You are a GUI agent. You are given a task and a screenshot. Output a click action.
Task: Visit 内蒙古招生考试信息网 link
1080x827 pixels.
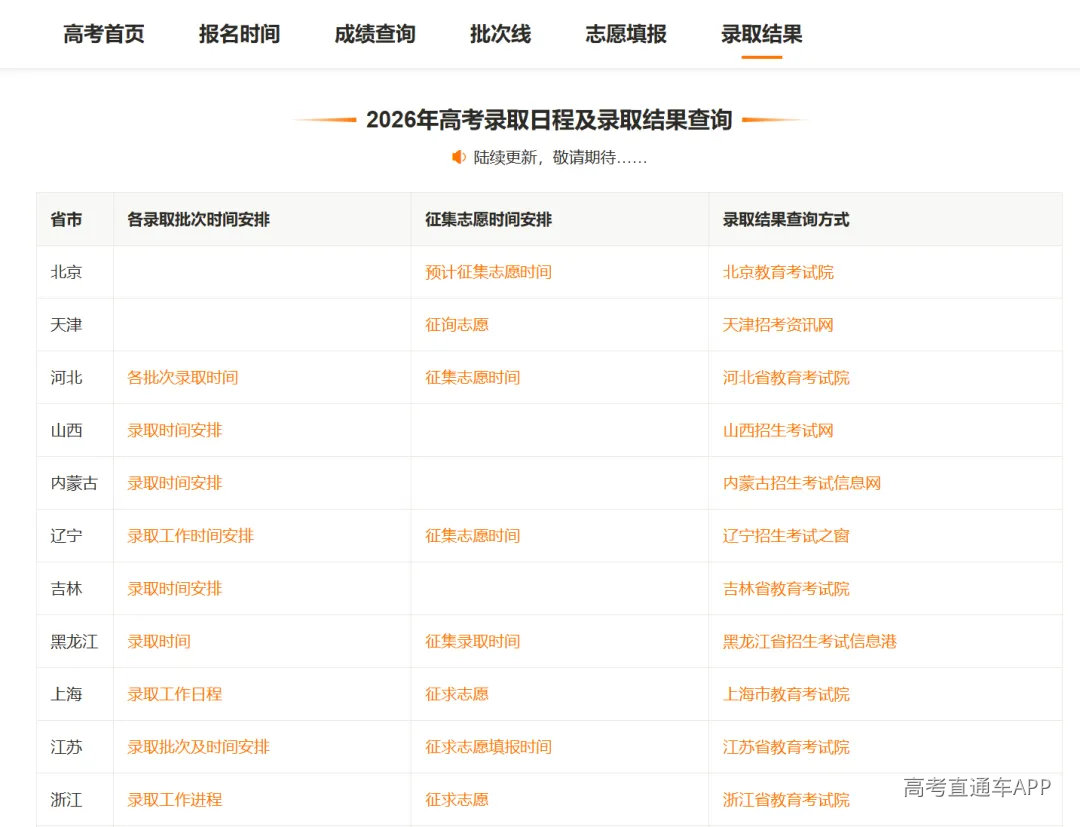801,483
